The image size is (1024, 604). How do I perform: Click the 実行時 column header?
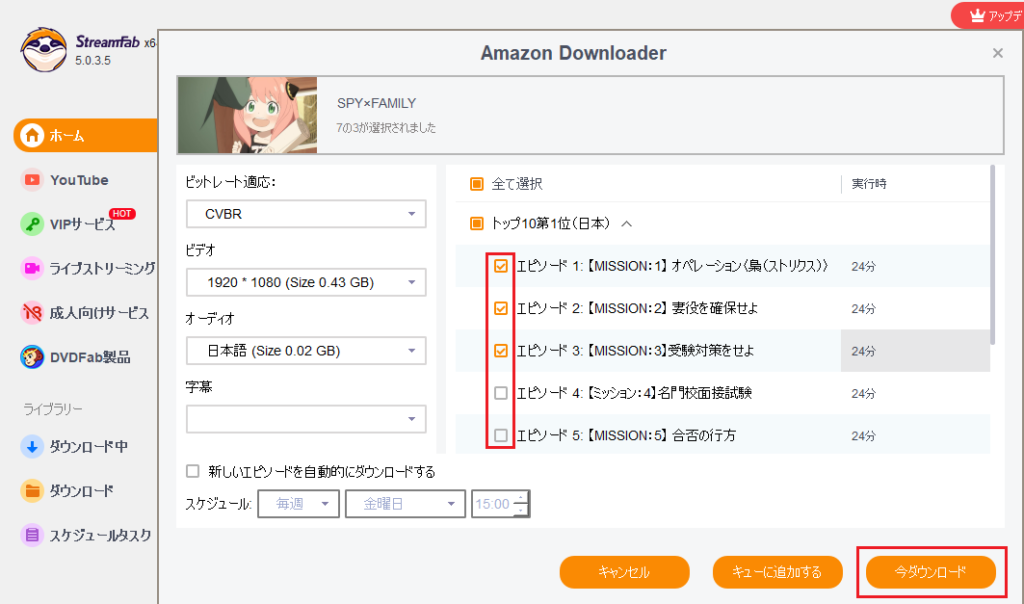(869, 184)
